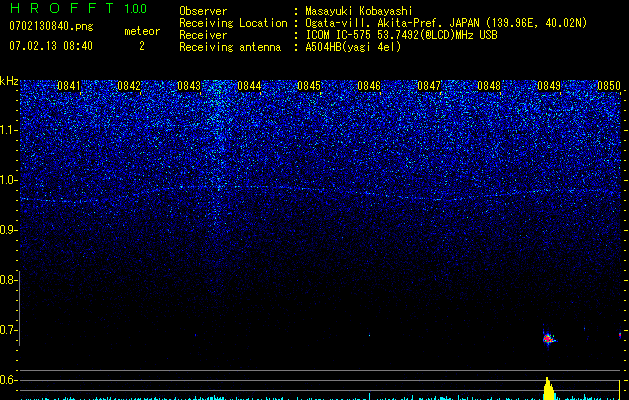Click the yellow signal strength peak

(548, 388)
